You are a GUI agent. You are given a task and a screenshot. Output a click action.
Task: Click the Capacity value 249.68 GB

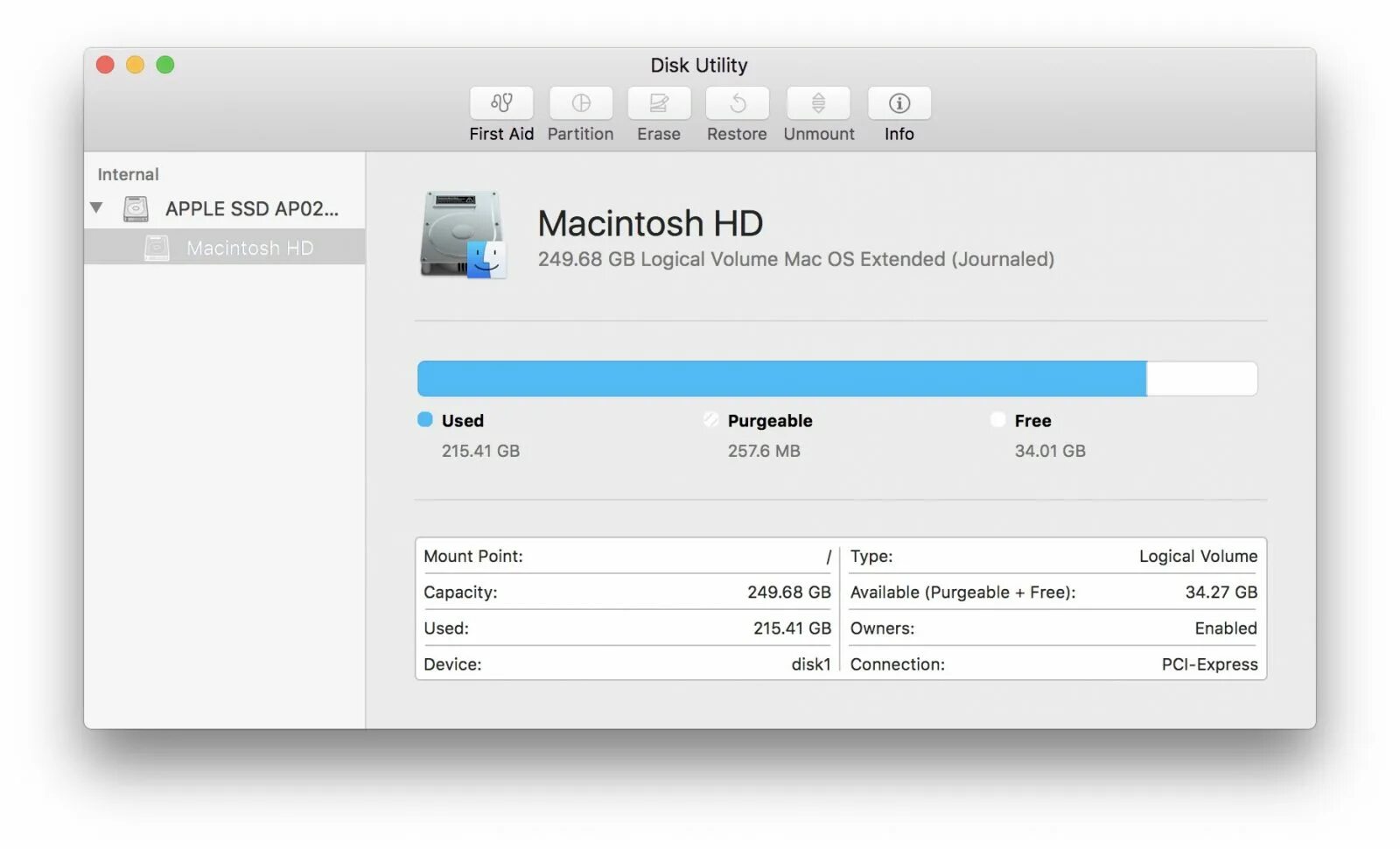click(787, 592)
